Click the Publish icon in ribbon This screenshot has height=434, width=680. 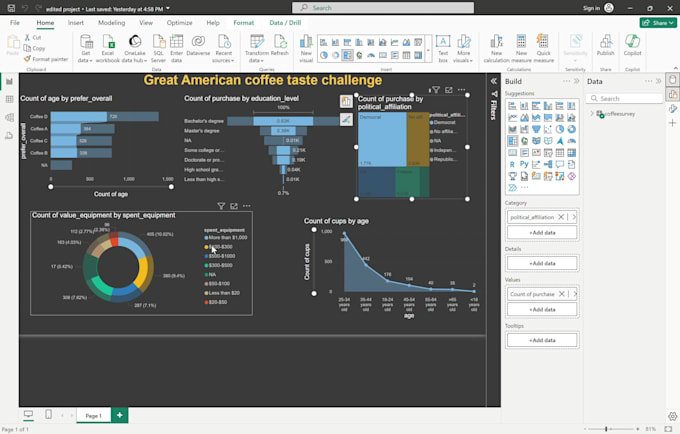tap(605, 46)
